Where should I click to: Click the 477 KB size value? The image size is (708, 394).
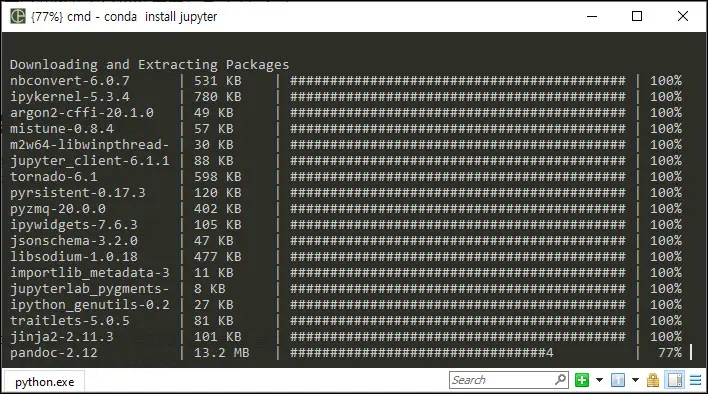(218, 257)
